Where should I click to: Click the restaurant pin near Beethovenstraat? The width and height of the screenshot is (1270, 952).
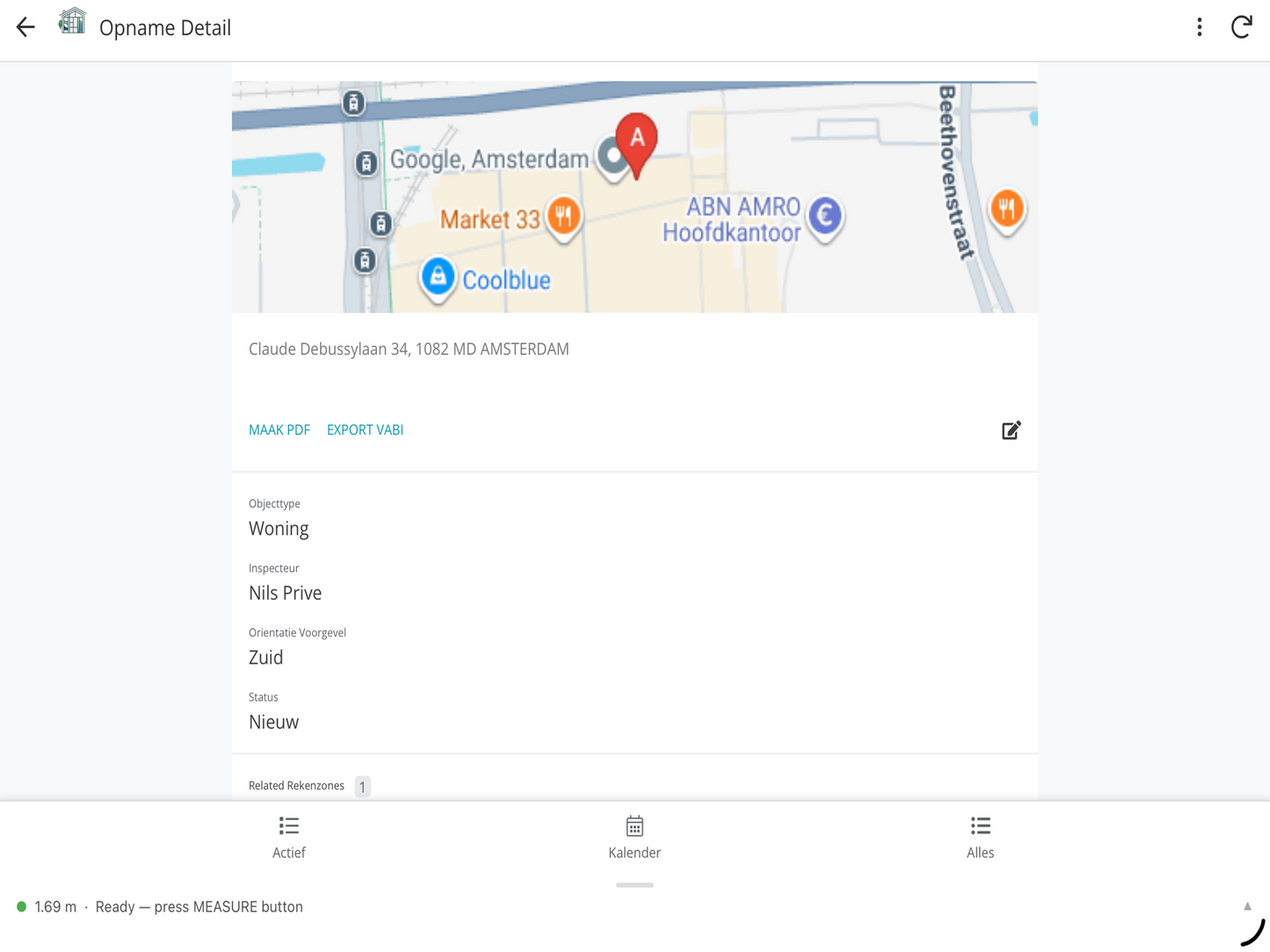pyautogui.click(x=1007, y=211)
